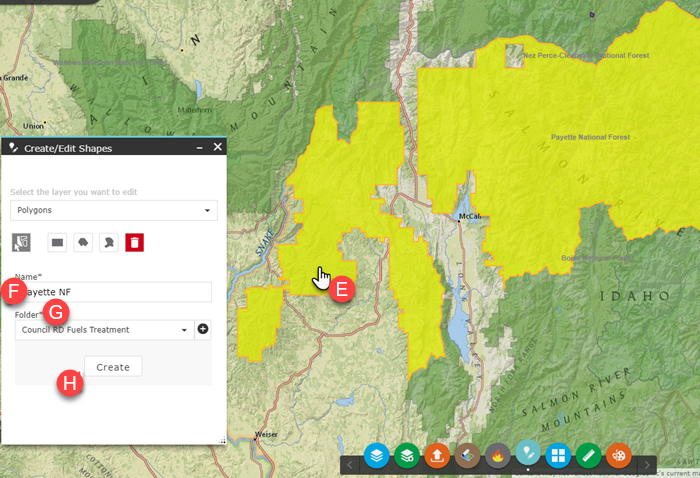This screenshot has height=478, width=700.
Task: Click the red delete trash icon
Action: click(136, 242)
